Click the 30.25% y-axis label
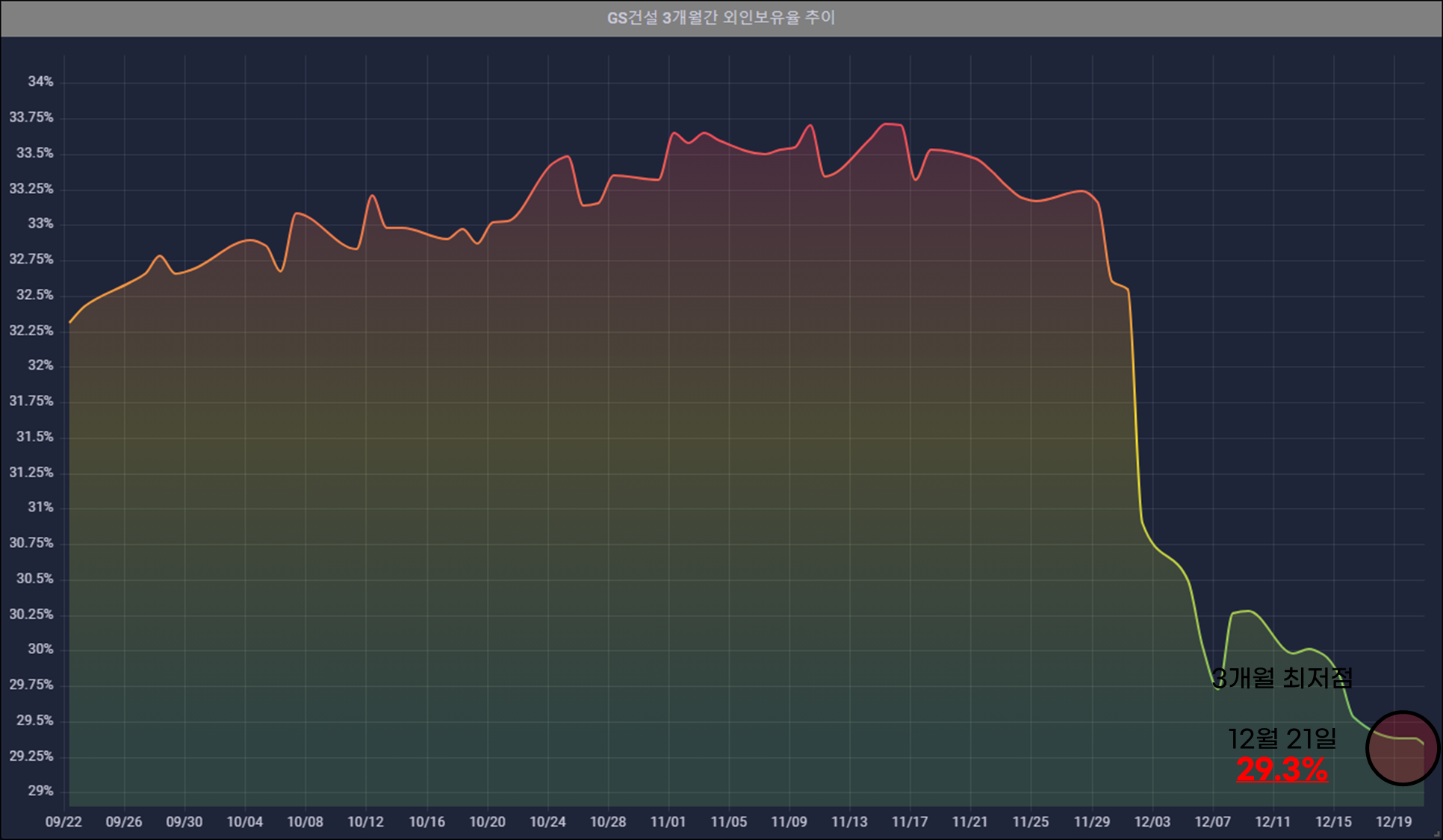This screenshot has height=840, width=1443. 31,614
